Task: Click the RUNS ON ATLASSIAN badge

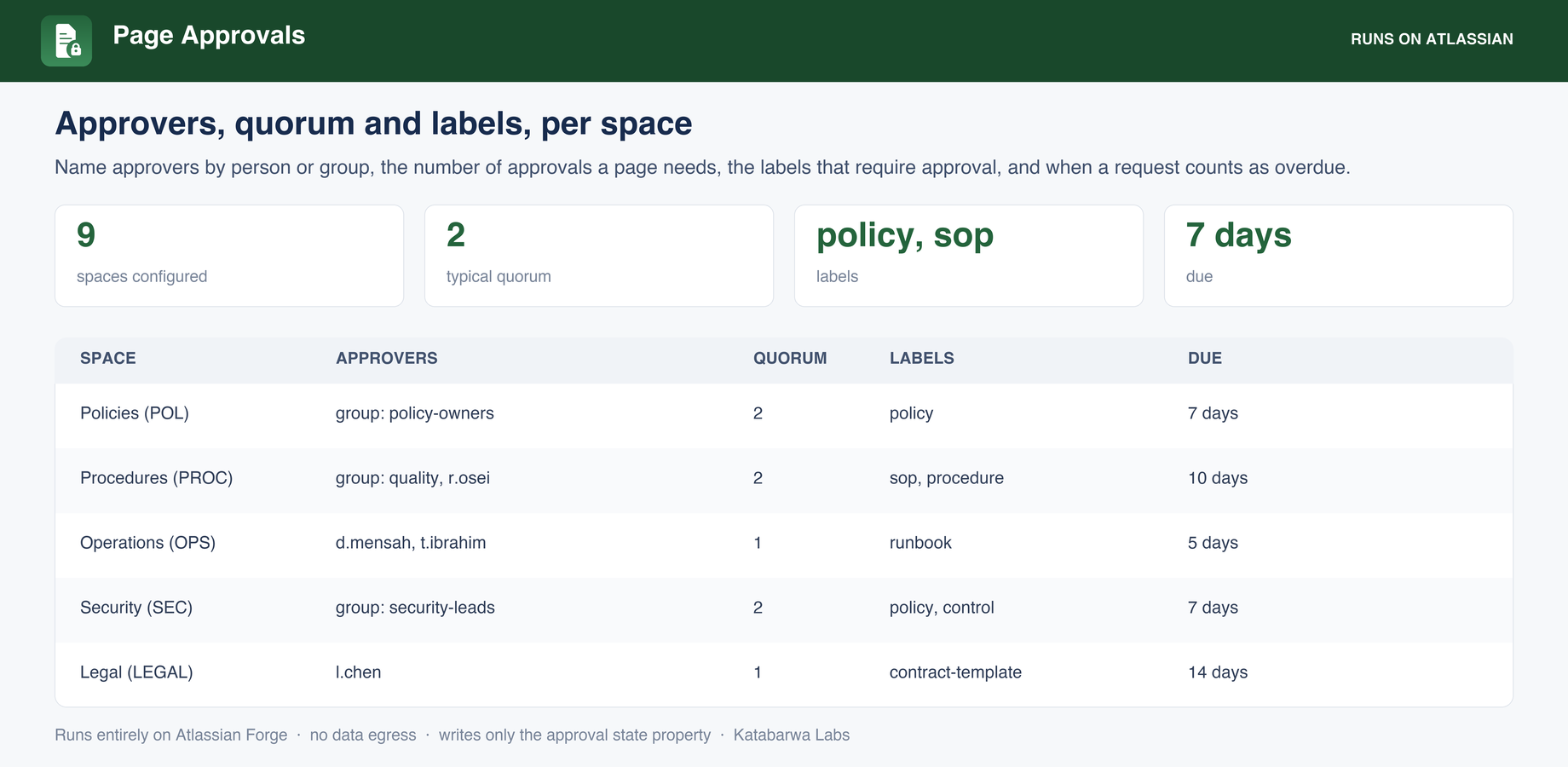Action: (1432, 39)
